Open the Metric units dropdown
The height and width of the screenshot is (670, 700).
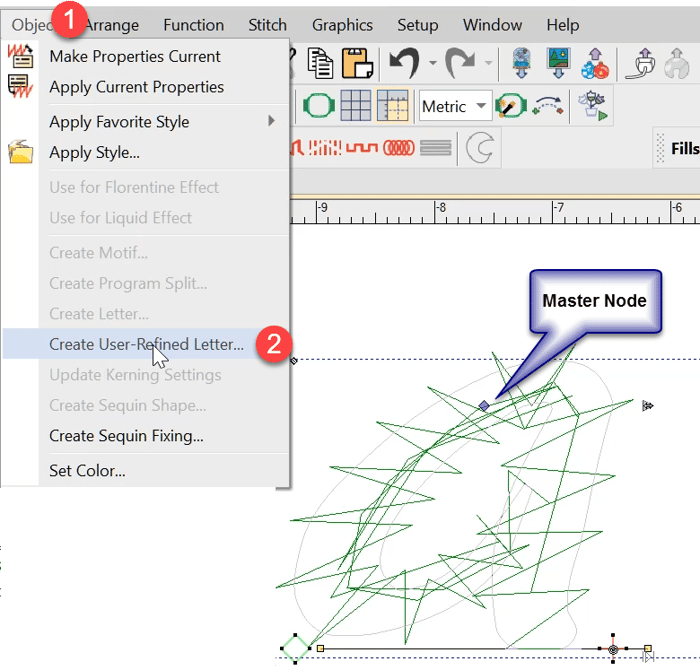455,106
